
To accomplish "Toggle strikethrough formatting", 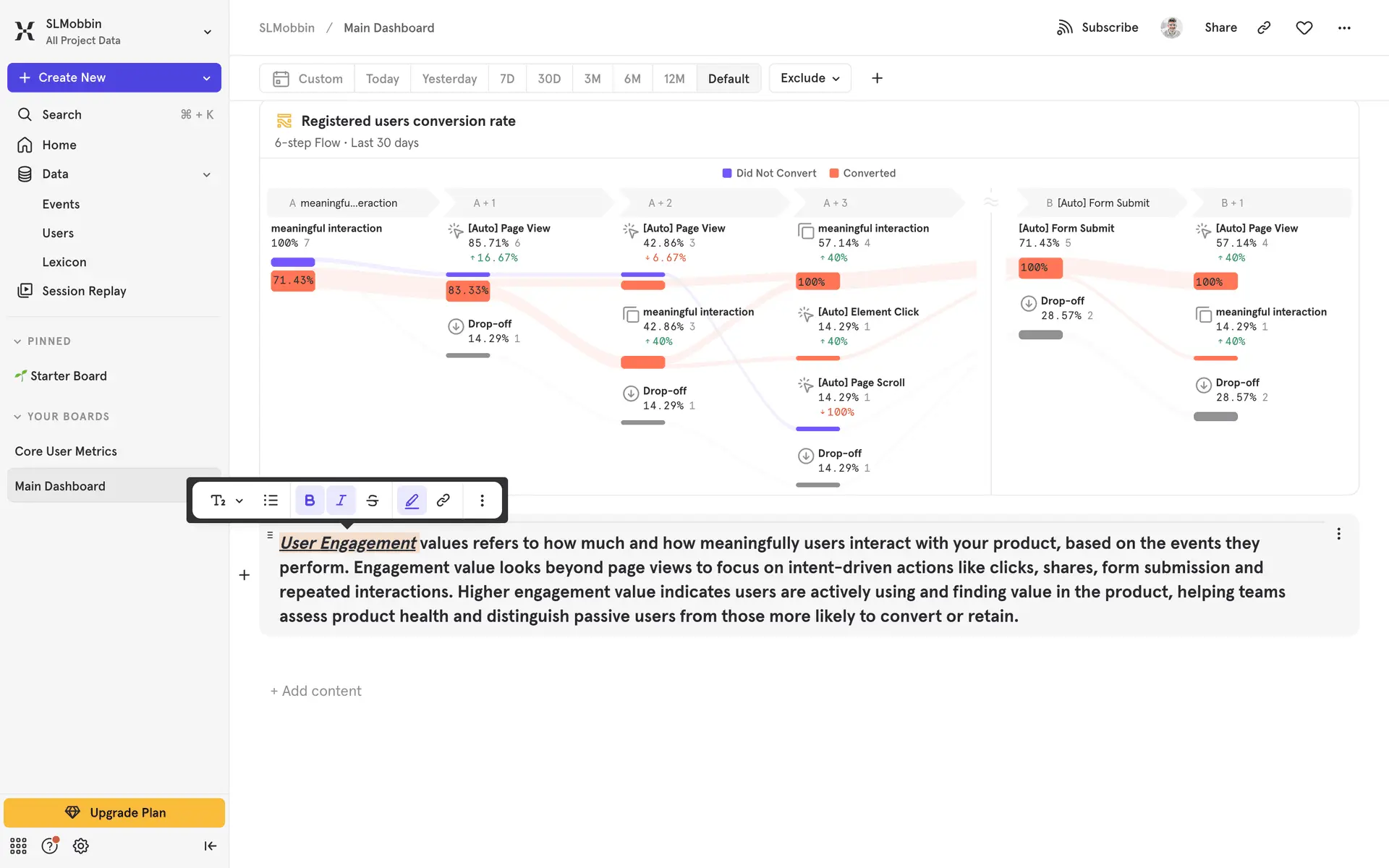I will pos(373,501).
